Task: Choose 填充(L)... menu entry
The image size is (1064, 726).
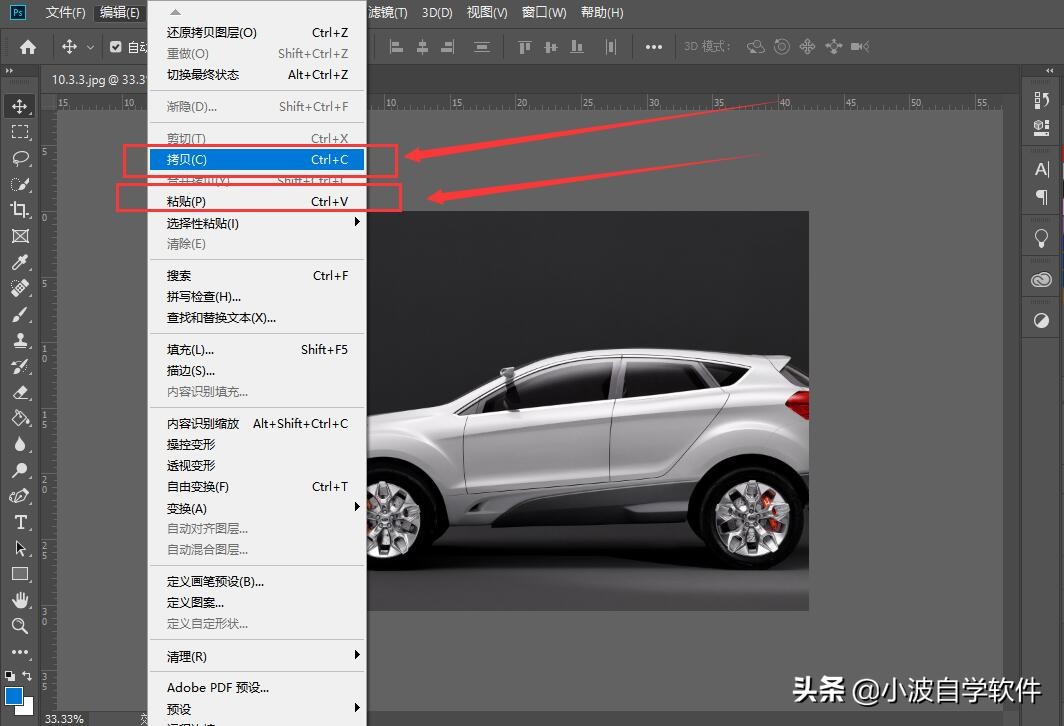Action: [x=256, y=349]
